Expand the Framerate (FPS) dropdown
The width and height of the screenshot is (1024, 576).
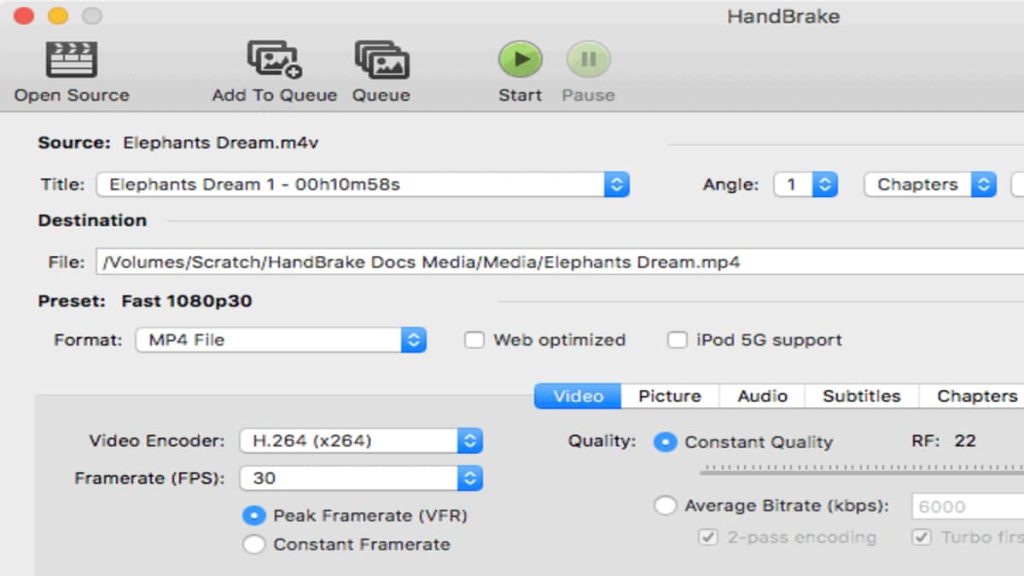(x=361, y=478)
